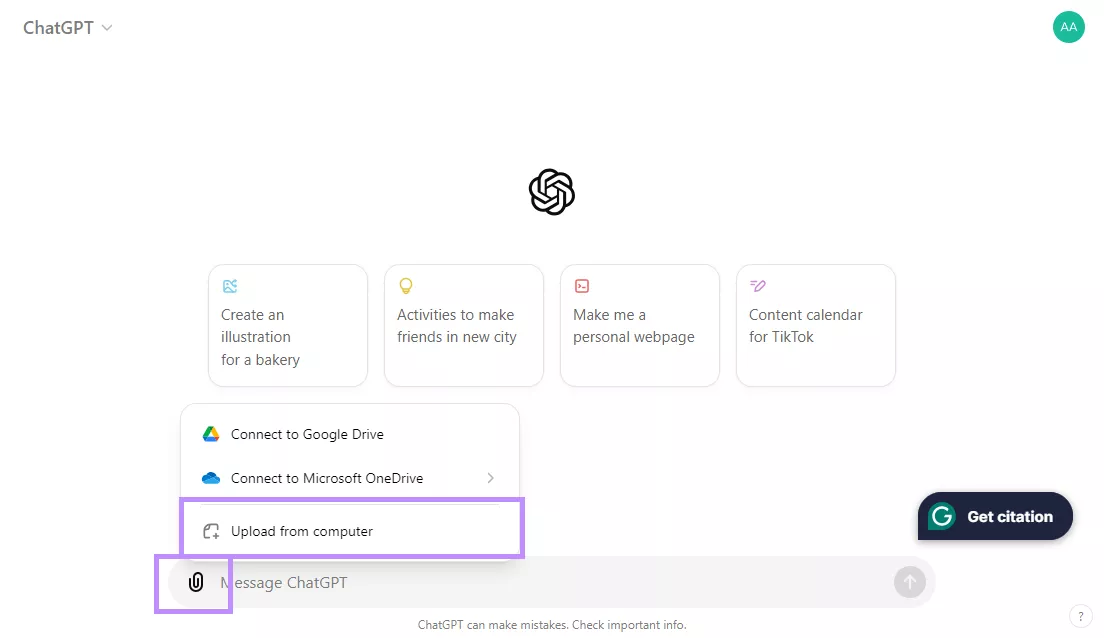This screenshot has width=1104, height=638.
Task: Click the paperclip attach files icon
Action: [x=196, y=582]
